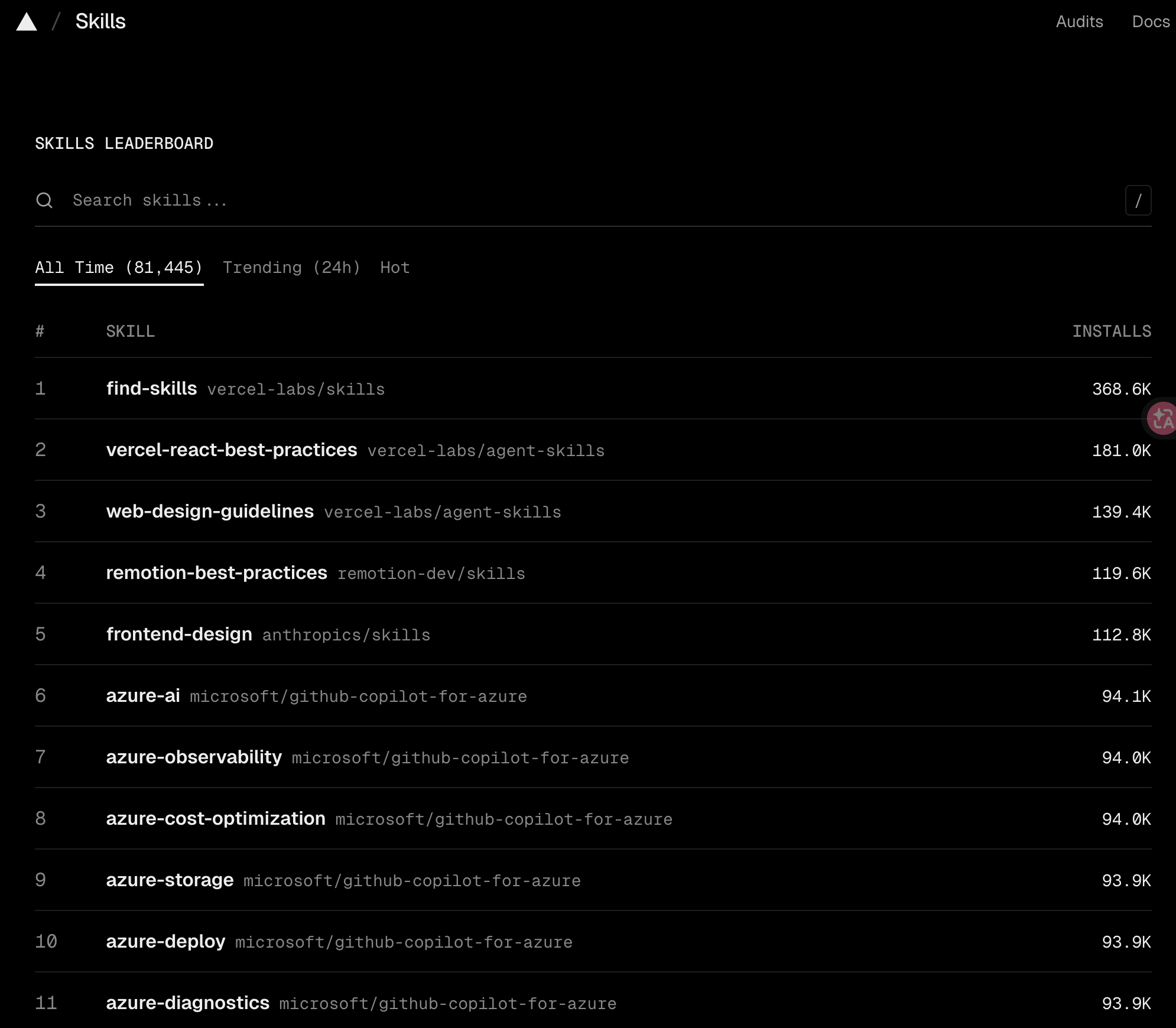This screenshot has width=1176, height=1028.
Task: Open frontend-design by anthropics/skills
Action: [179, 635]
